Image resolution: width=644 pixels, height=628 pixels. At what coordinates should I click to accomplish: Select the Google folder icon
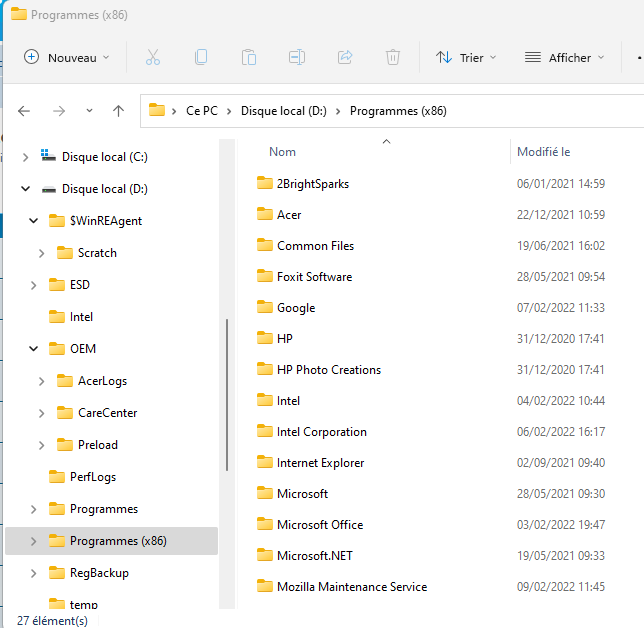tap(264, 307)
